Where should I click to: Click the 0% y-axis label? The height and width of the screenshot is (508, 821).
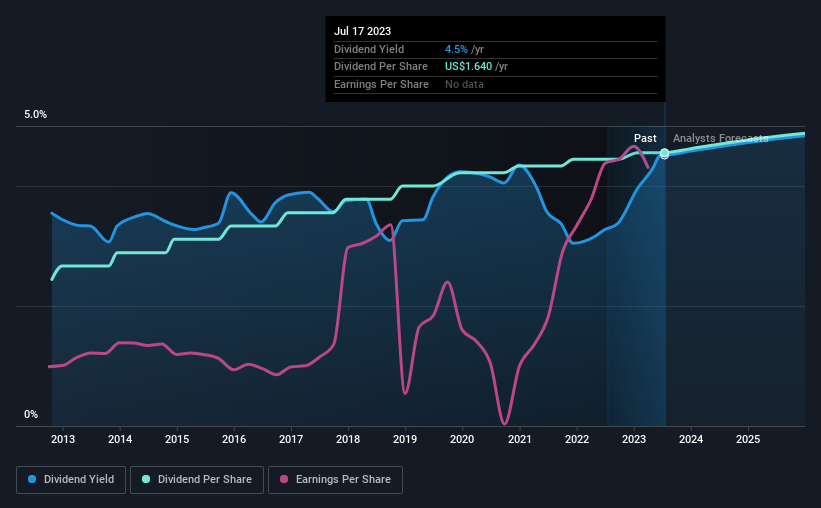[x=31, y=414]
